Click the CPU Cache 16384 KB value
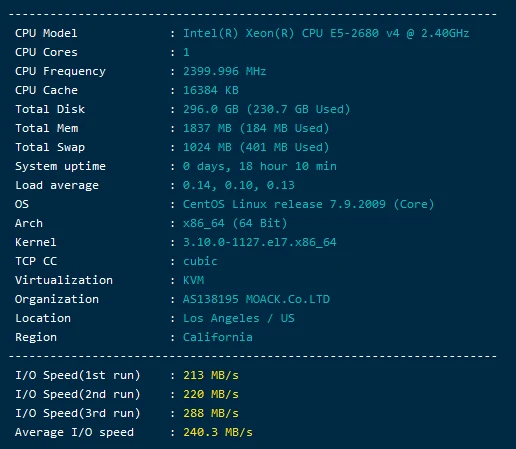The image size is (516, 449). tap(211, 90)
